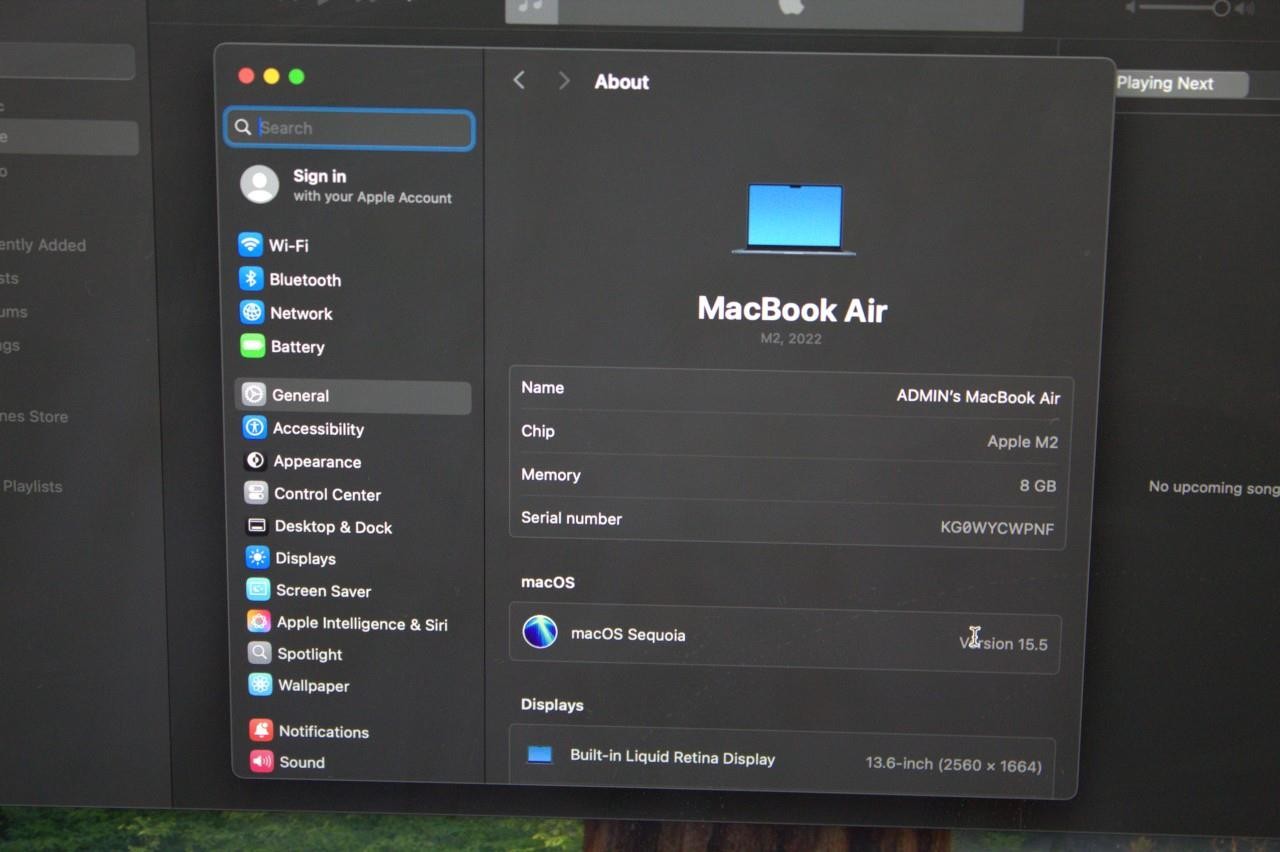Open the Wi-Fi settings icon
The width and height of the screenshot is (1280, 852).
[250, 245]
